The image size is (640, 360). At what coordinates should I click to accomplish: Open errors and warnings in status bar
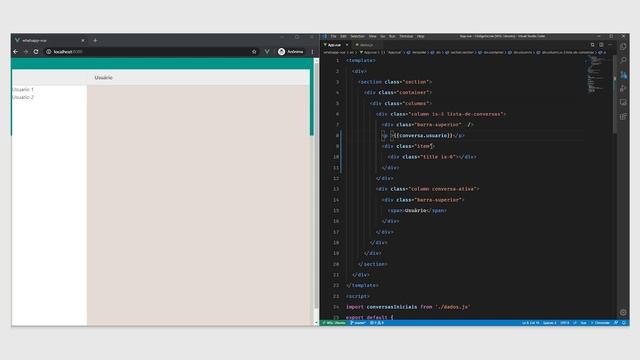(377, 323)
